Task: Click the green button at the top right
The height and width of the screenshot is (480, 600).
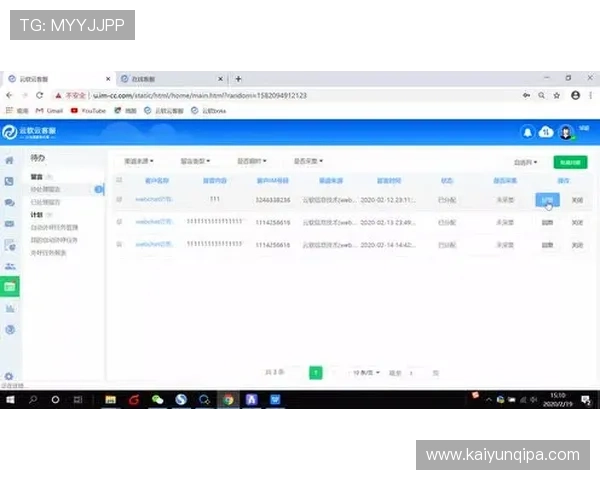Action: pos(570,162)
